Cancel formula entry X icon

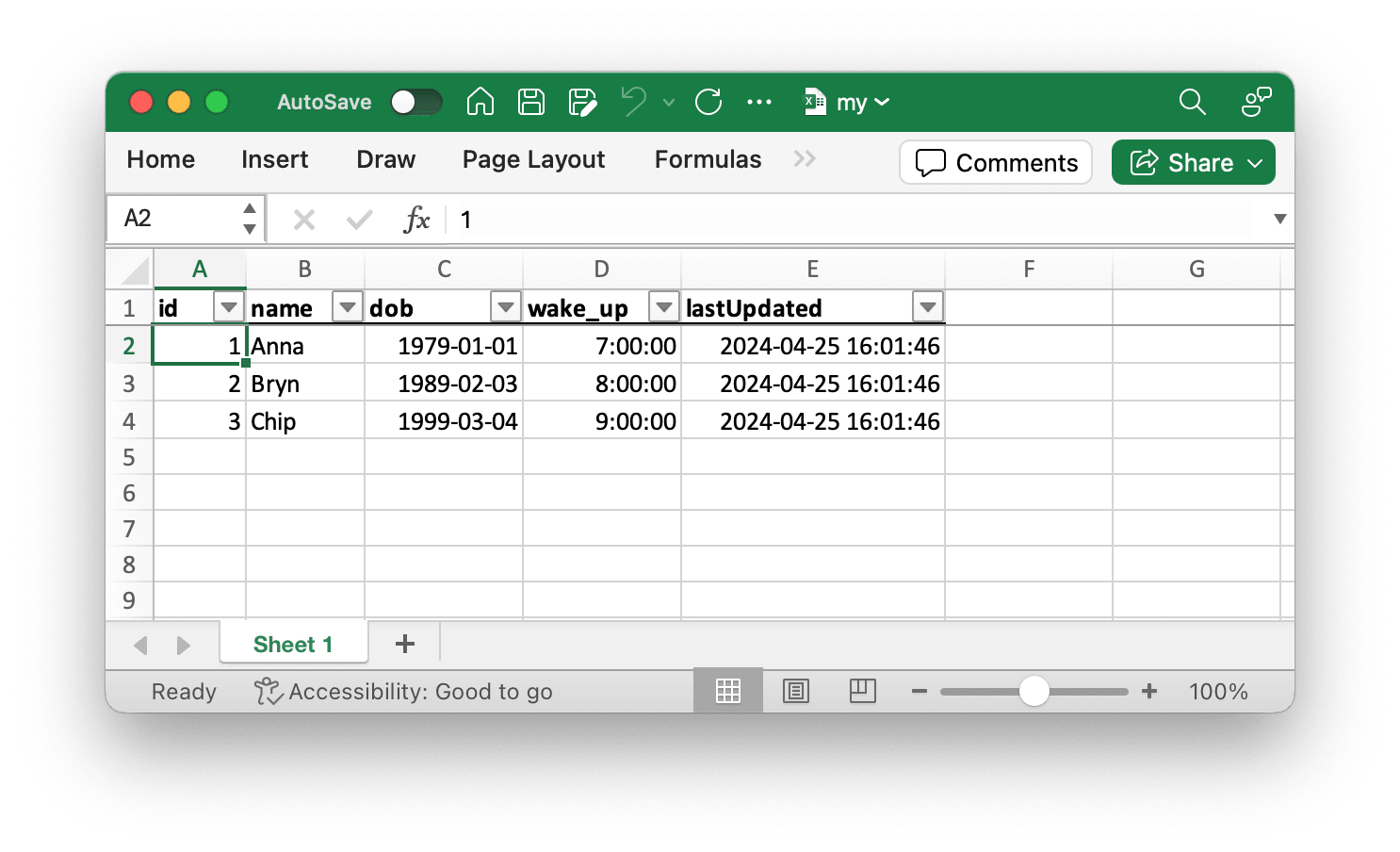coord(304,220)
